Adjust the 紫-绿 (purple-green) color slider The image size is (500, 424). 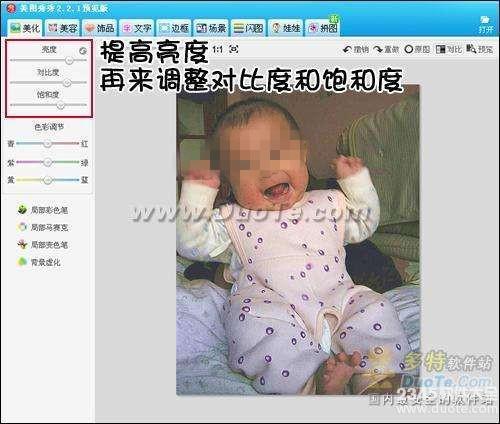tap(48, 162)
